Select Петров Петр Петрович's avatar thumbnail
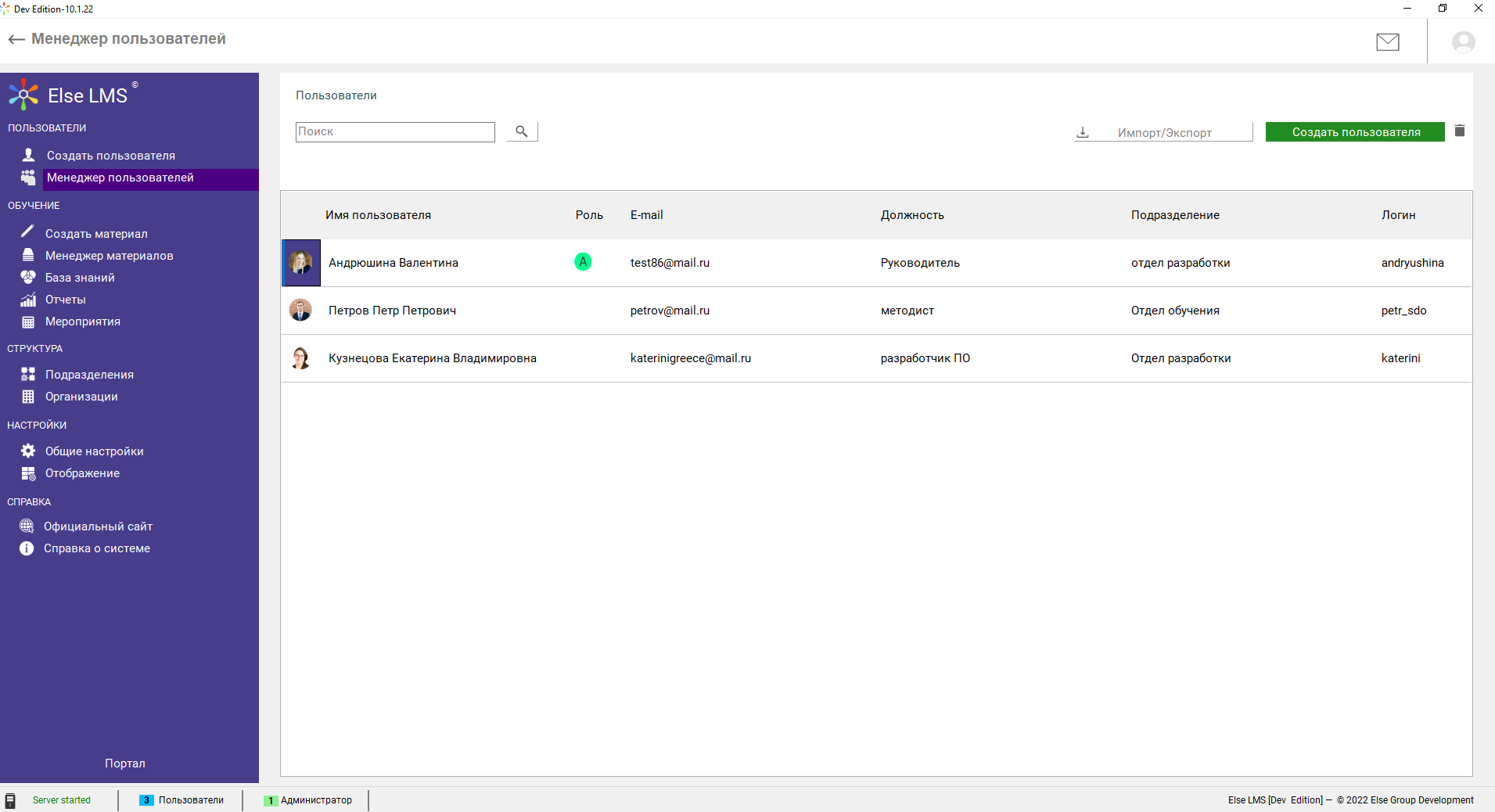1495x812 pixels. tap(300, 311)
